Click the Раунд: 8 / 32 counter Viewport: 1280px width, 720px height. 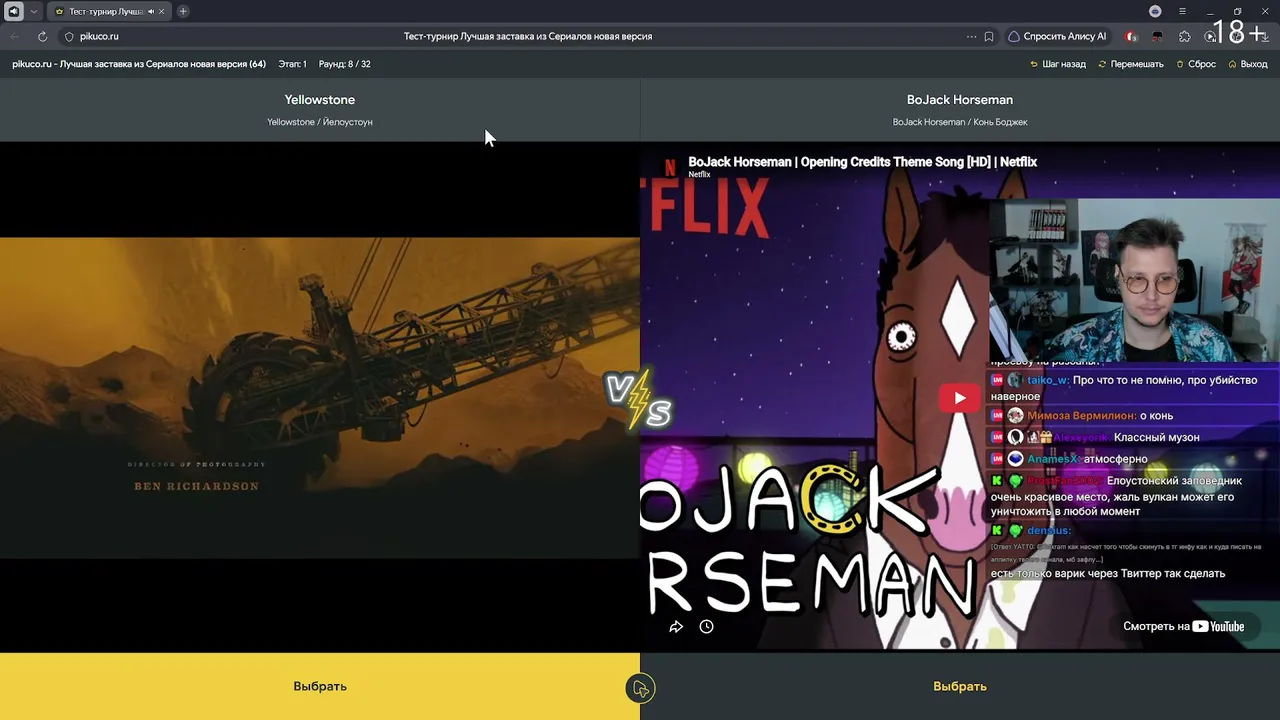[344, 64]
